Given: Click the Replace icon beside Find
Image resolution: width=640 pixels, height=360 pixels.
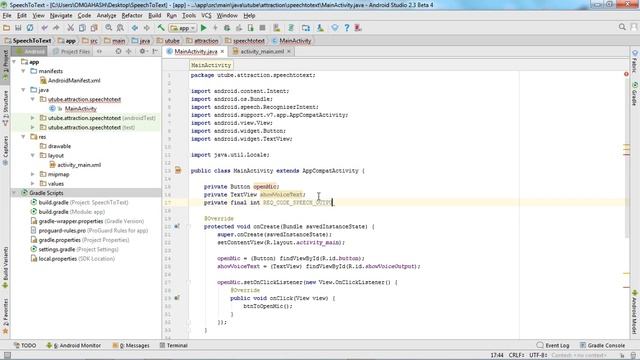Looking at the screenshot, I should pyautogui.click(x=120, y=28).
